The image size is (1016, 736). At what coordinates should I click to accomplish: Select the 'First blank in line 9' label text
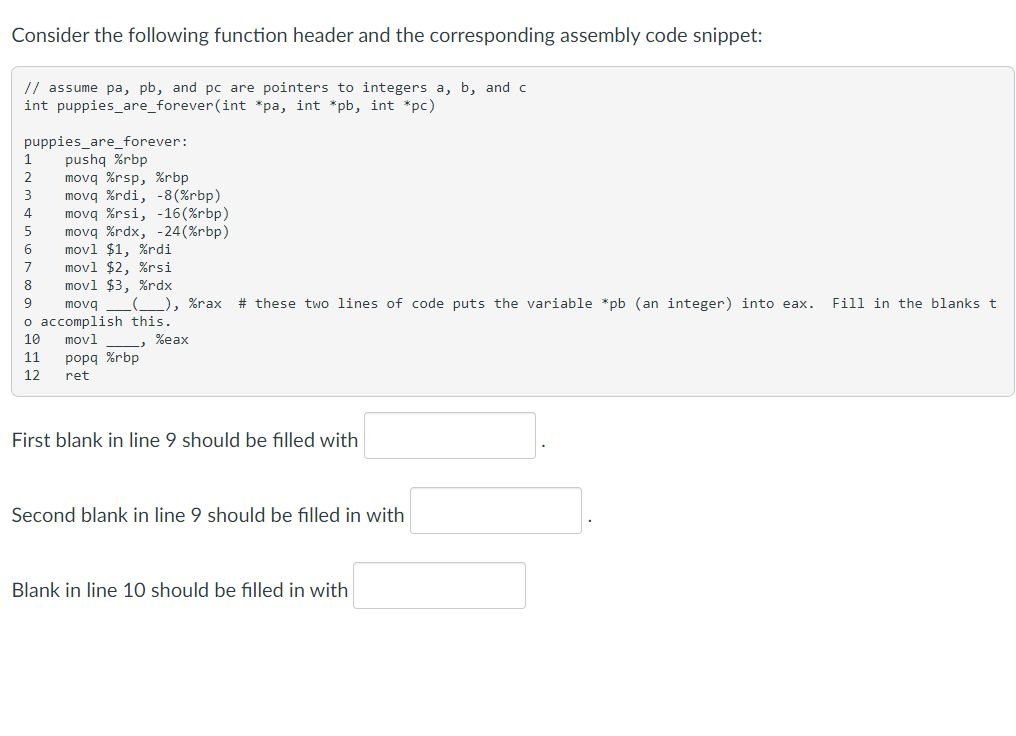[183, 440]
